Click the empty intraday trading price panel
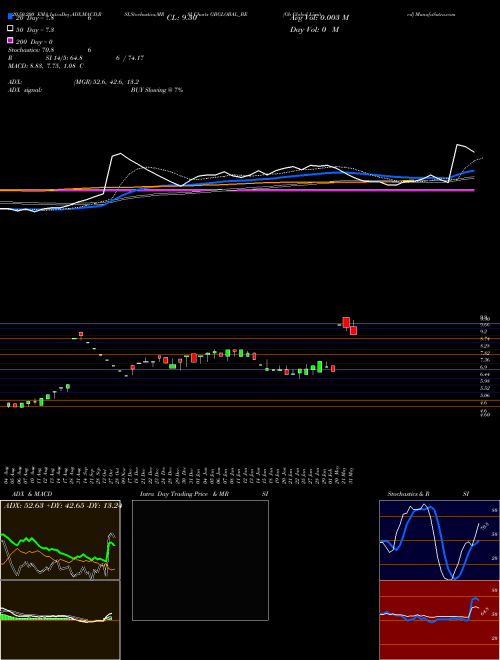This screenshot has height=660, width=500. point(200,560)
